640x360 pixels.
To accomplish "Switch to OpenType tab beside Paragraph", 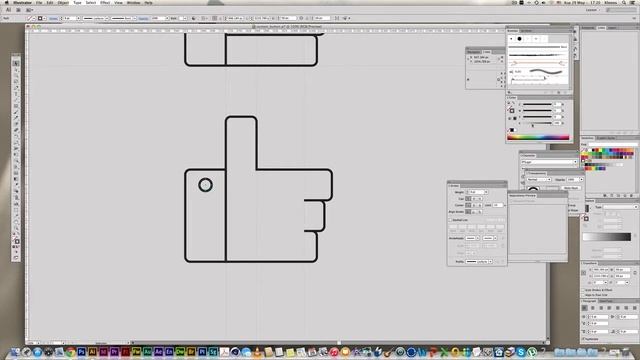I will (606, 301).
